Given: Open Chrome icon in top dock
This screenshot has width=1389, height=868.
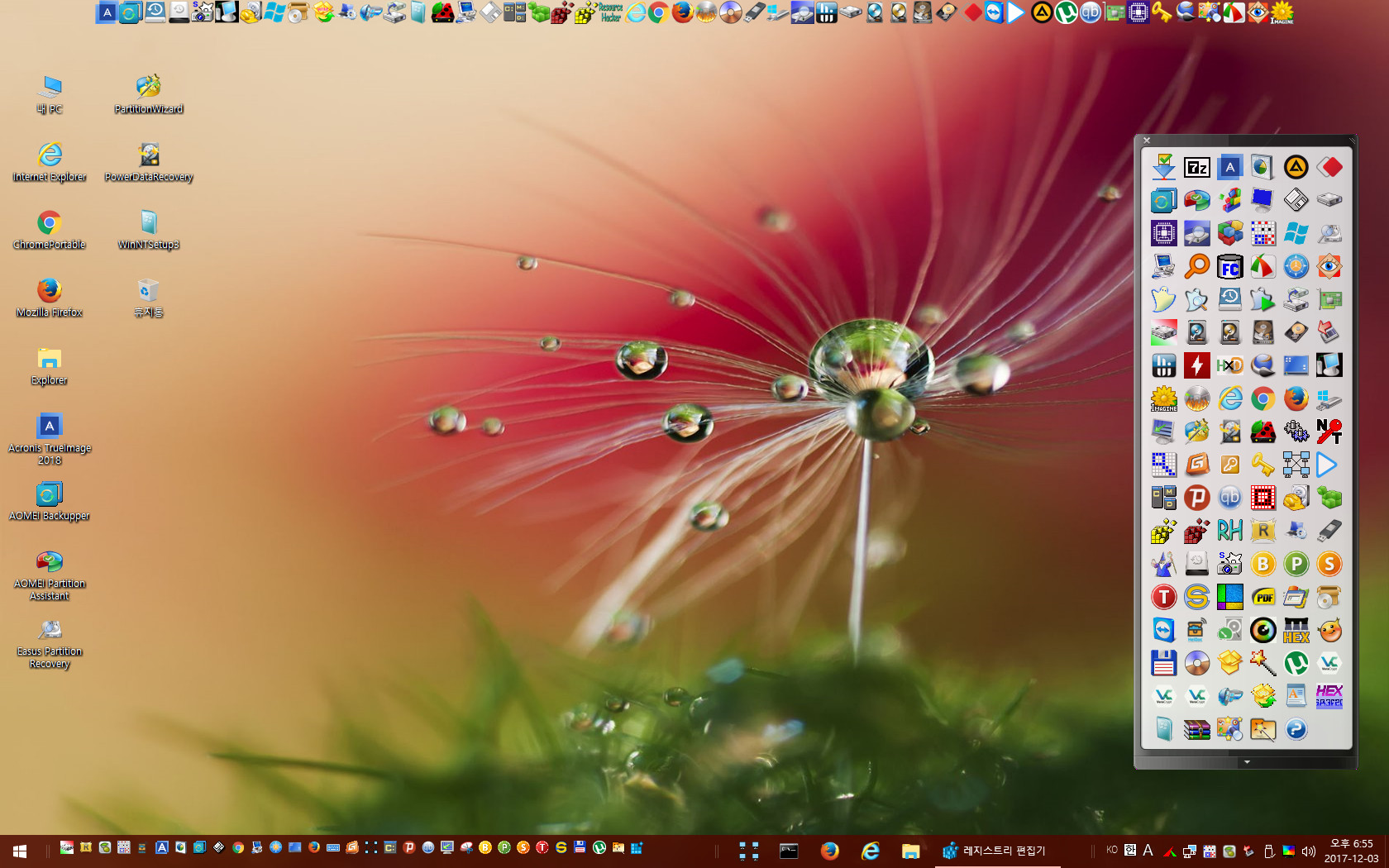Looking at the screenshot, I should point(658,12).
